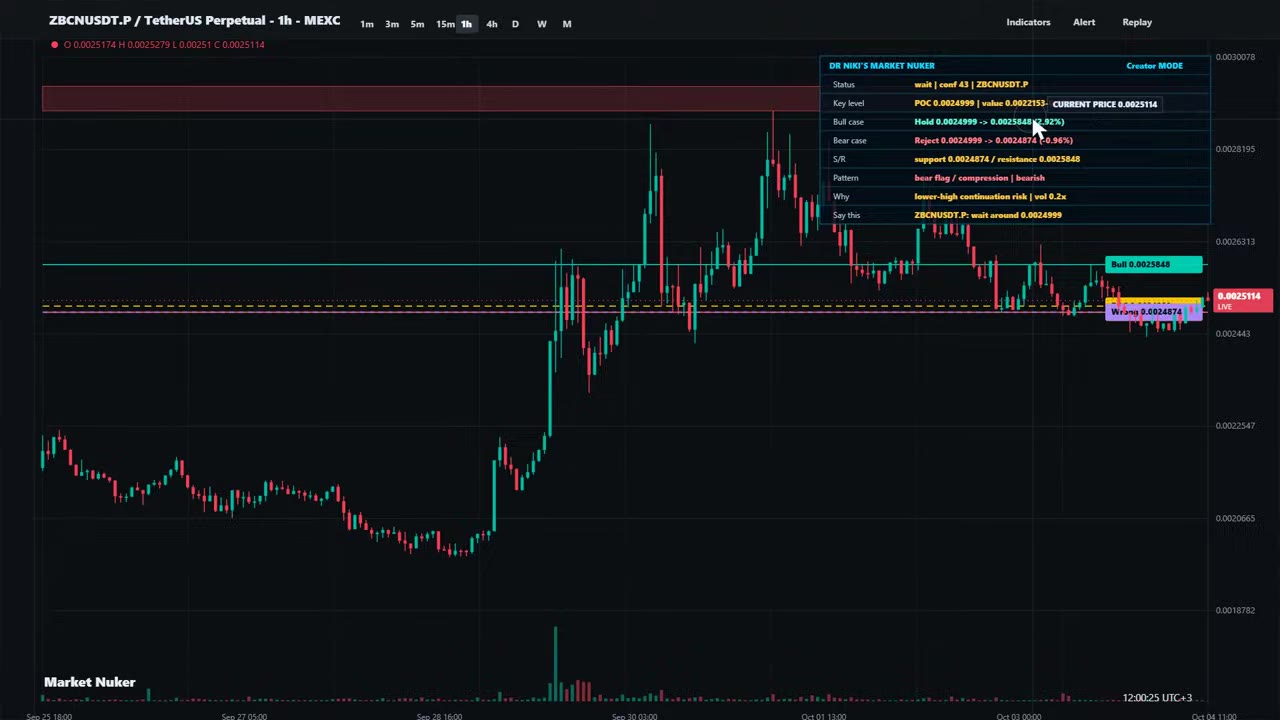The image size is (1280, 720).
Task: Click the red 0.0025114 LIVE price tag
Action: [x=1241, y=300]
